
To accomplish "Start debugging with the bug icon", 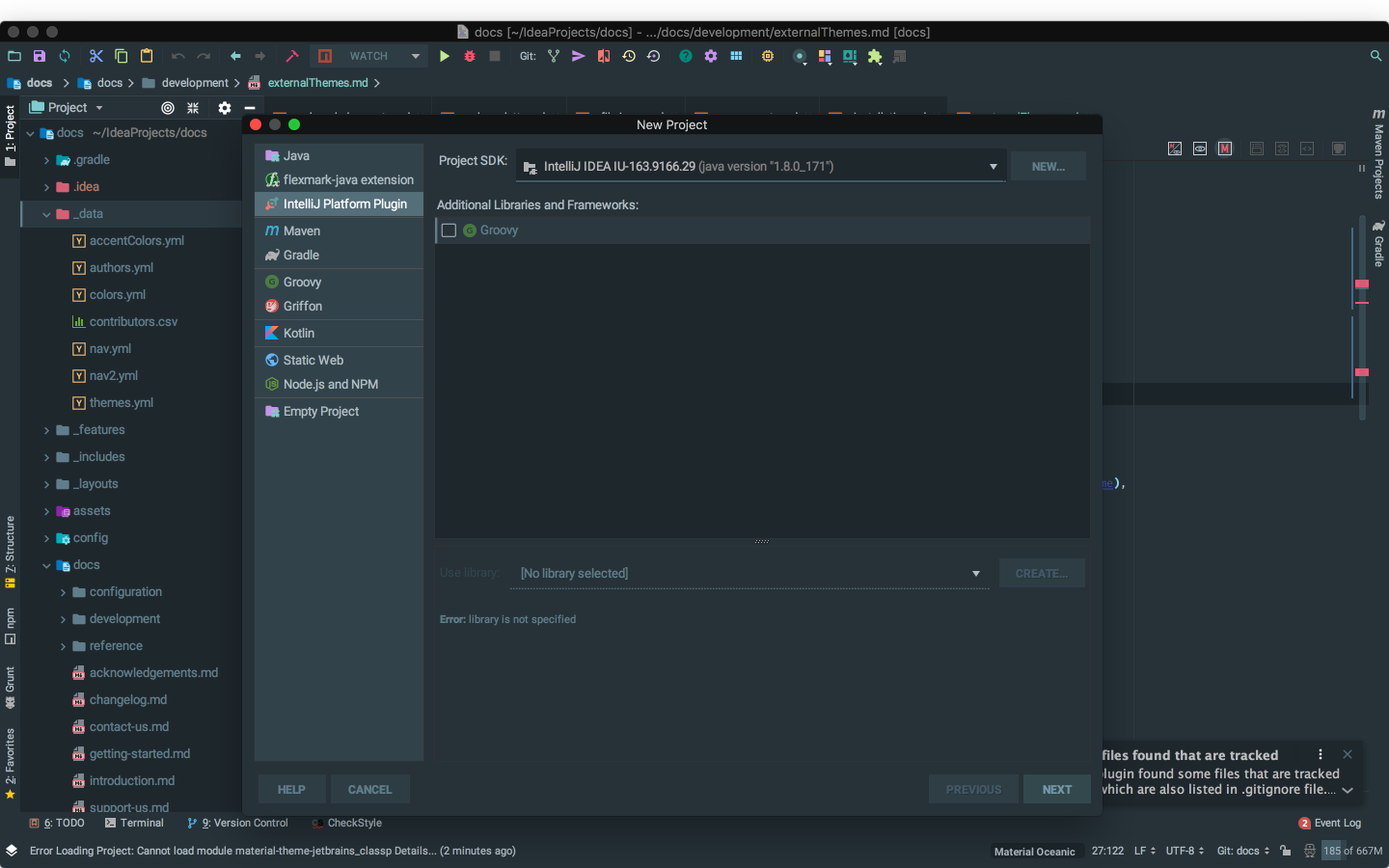I will pyautogui.click(x=470, y=56).
